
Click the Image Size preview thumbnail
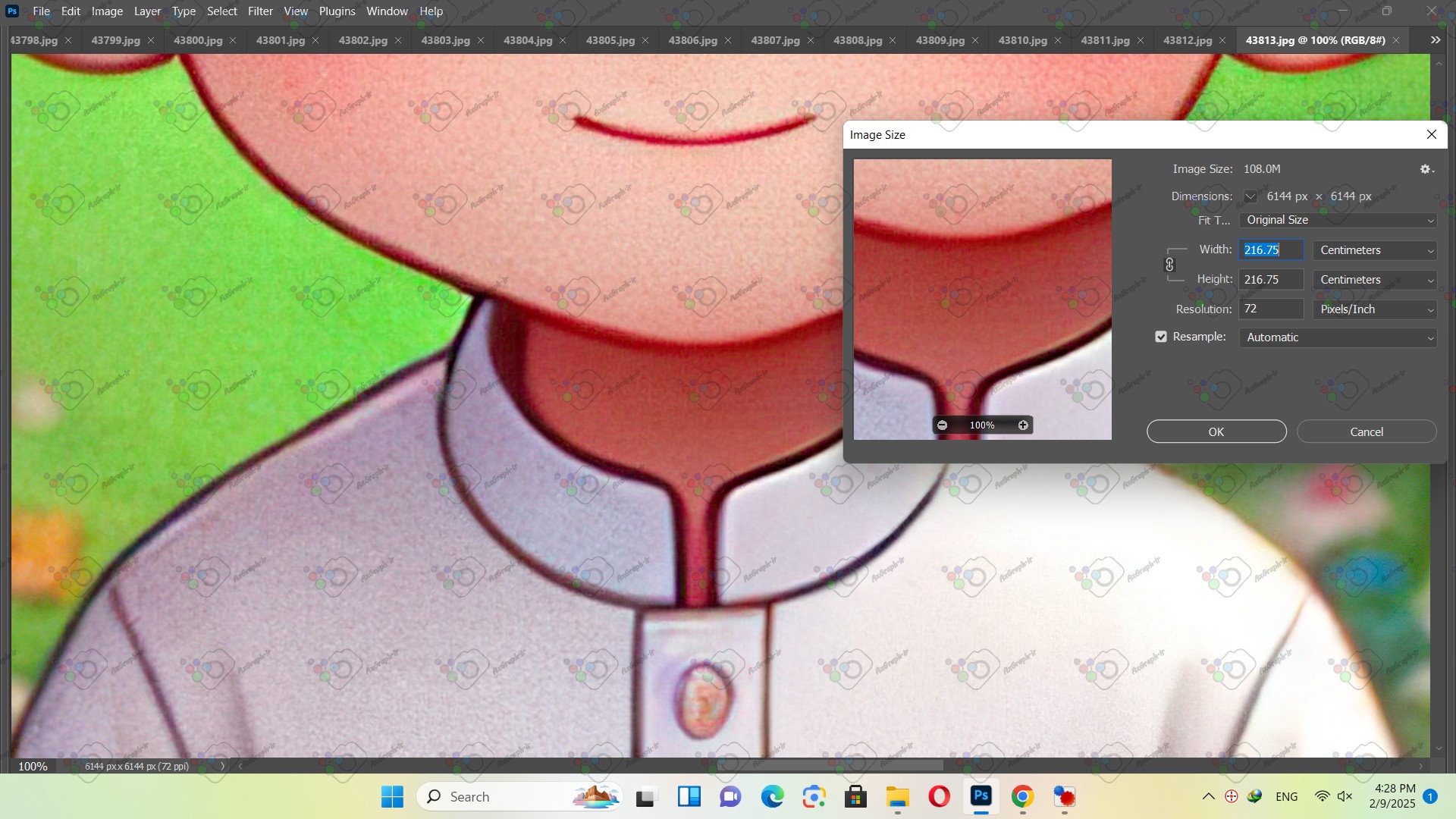tap(983, 299)
